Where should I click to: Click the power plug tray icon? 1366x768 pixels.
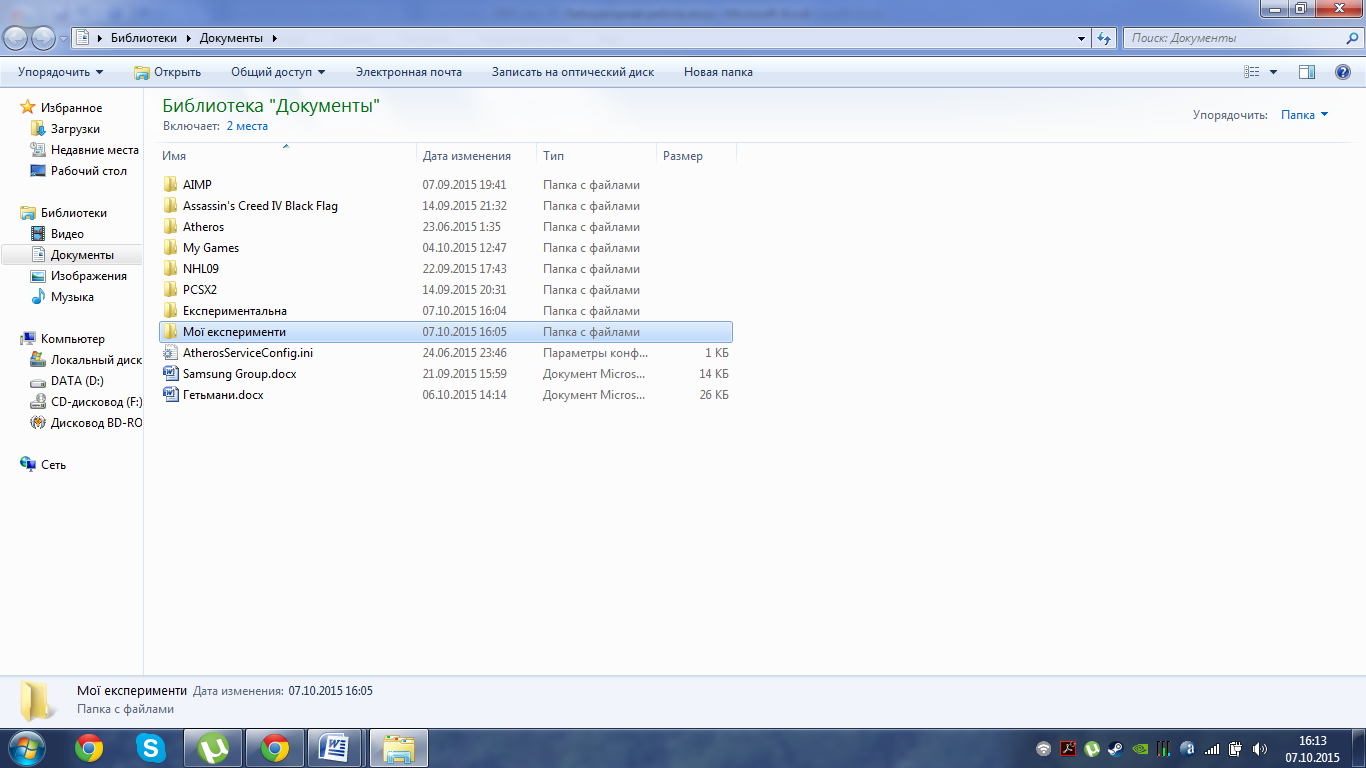pos(1236,748)
